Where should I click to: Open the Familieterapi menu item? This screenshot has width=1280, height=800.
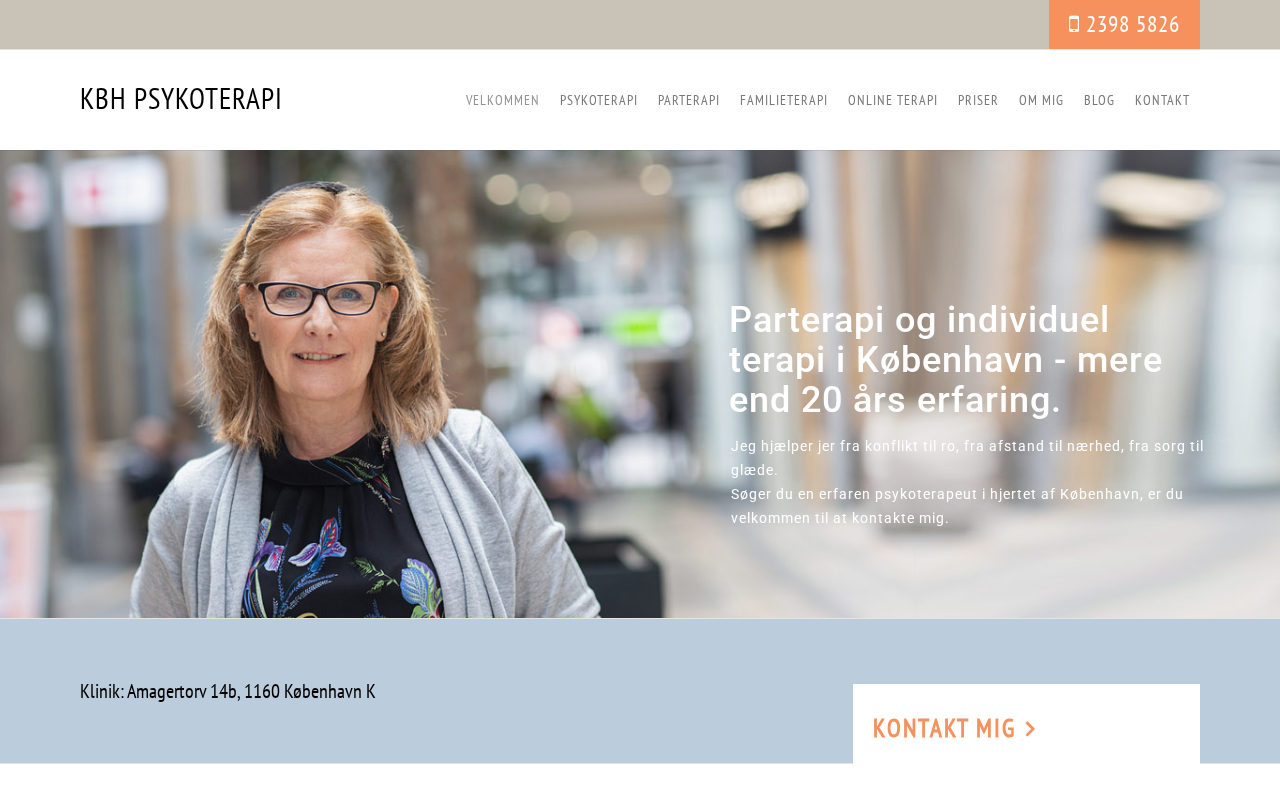tap(784, 100)
